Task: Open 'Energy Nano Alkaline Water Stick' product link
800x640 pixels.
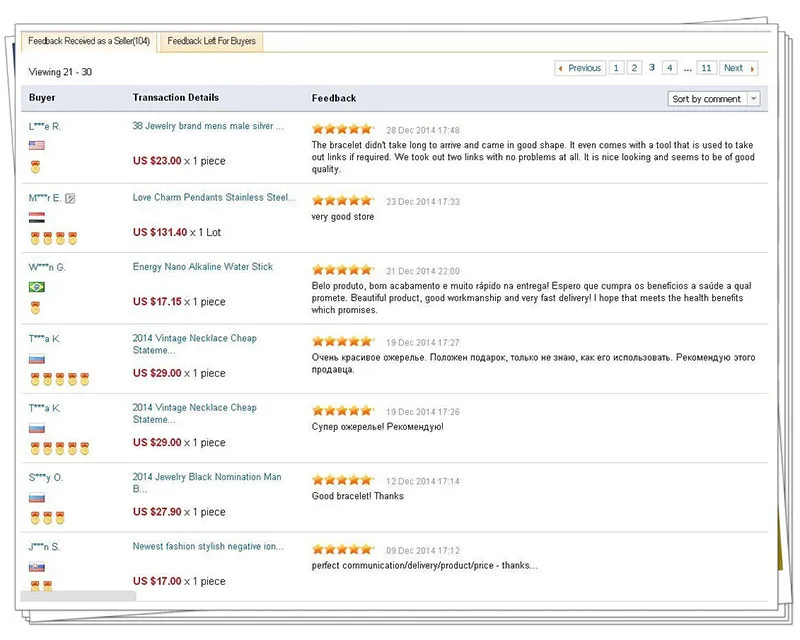Action: pyautogui.click(x=203, y=267)
